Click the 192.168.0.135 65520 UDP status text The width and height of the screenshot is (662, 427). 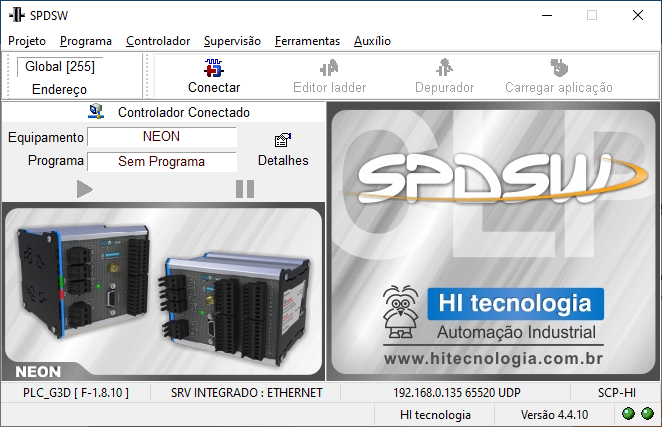click(457, 393)
